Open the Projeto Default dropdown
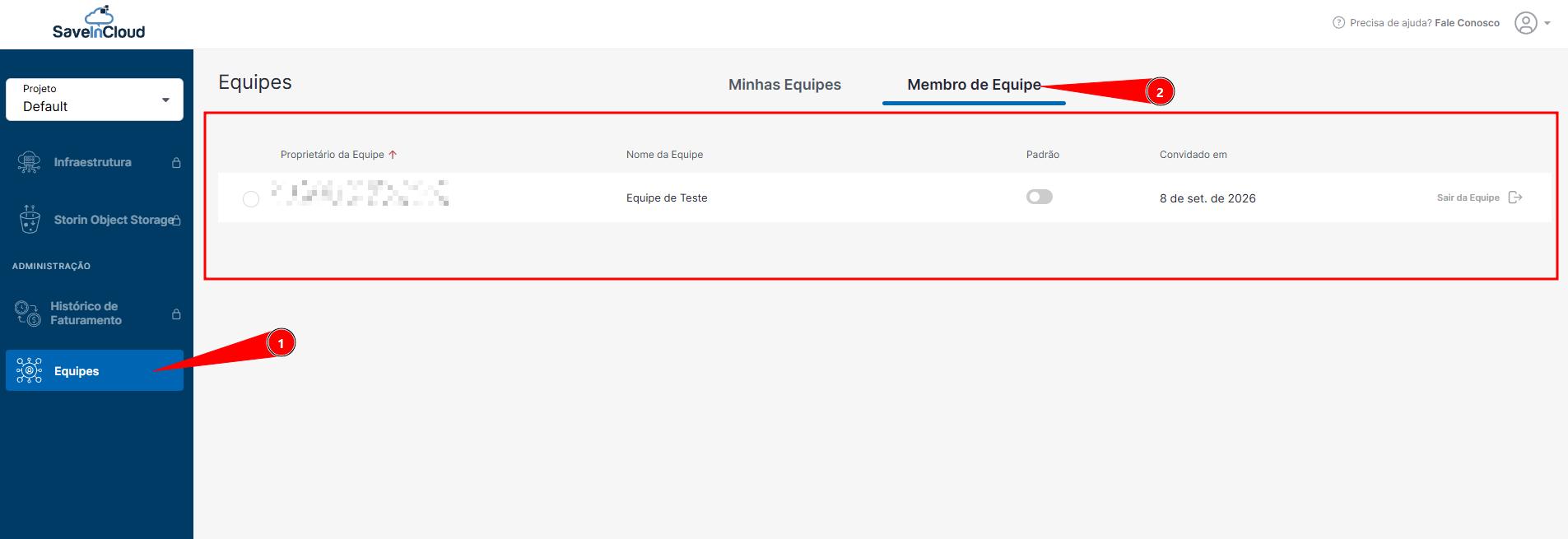This screenshot has height=539, width=1568. [95, 100]
